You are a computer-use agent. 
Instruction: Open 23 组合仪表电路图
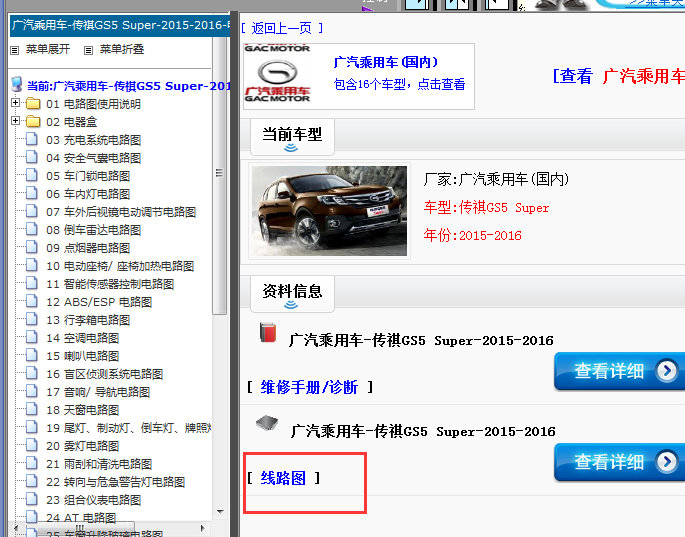point(93,500)
